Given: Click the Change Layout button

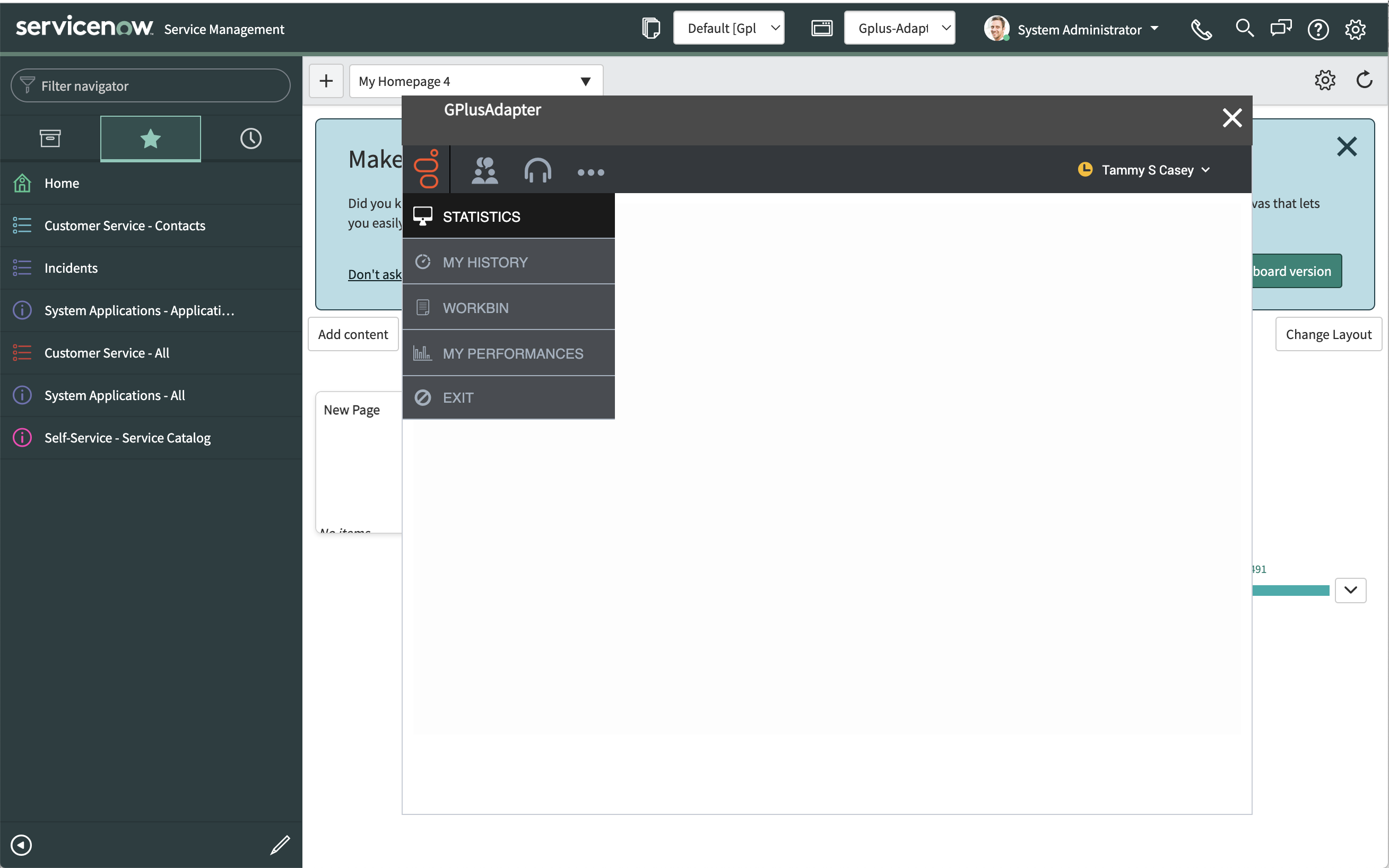Looking at the screenshot, I should [x=1328, y=334].
